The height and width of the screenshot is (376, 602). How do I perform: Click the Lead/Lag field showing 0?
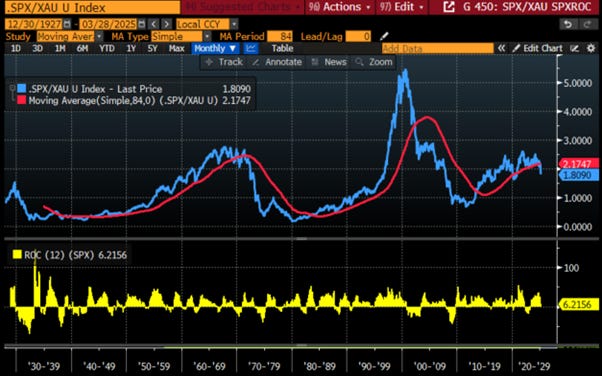coord(358,36)
